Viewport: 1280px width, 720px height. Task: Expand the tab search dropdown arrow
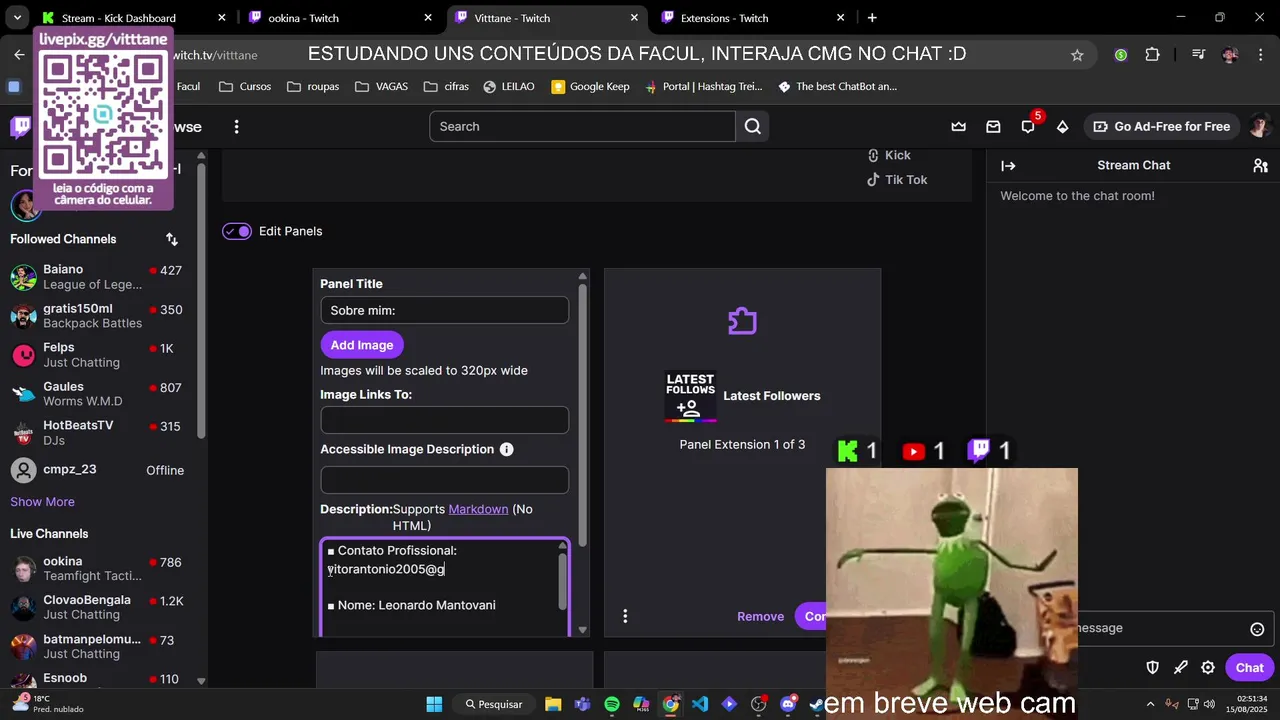coord(17,18)
